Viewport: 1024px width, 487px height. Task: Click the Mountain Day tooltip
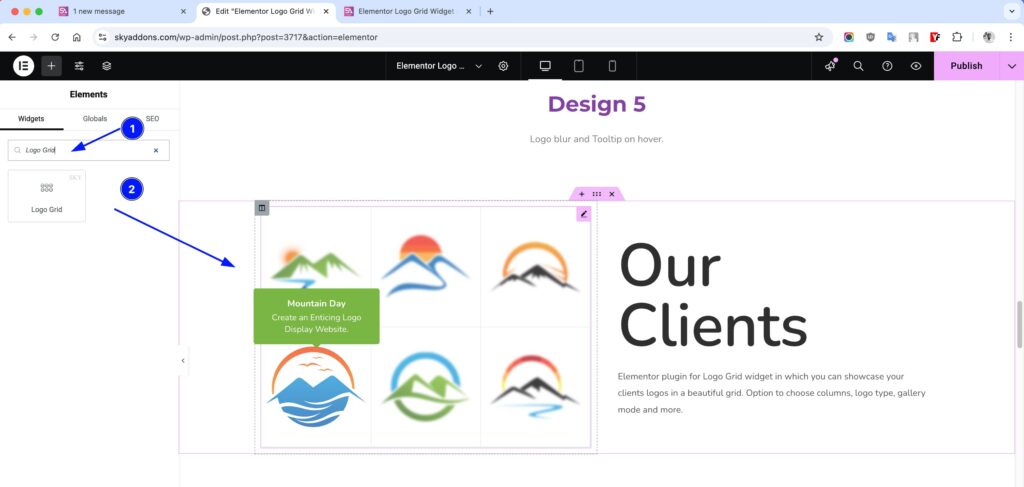[x=316, y=316]
